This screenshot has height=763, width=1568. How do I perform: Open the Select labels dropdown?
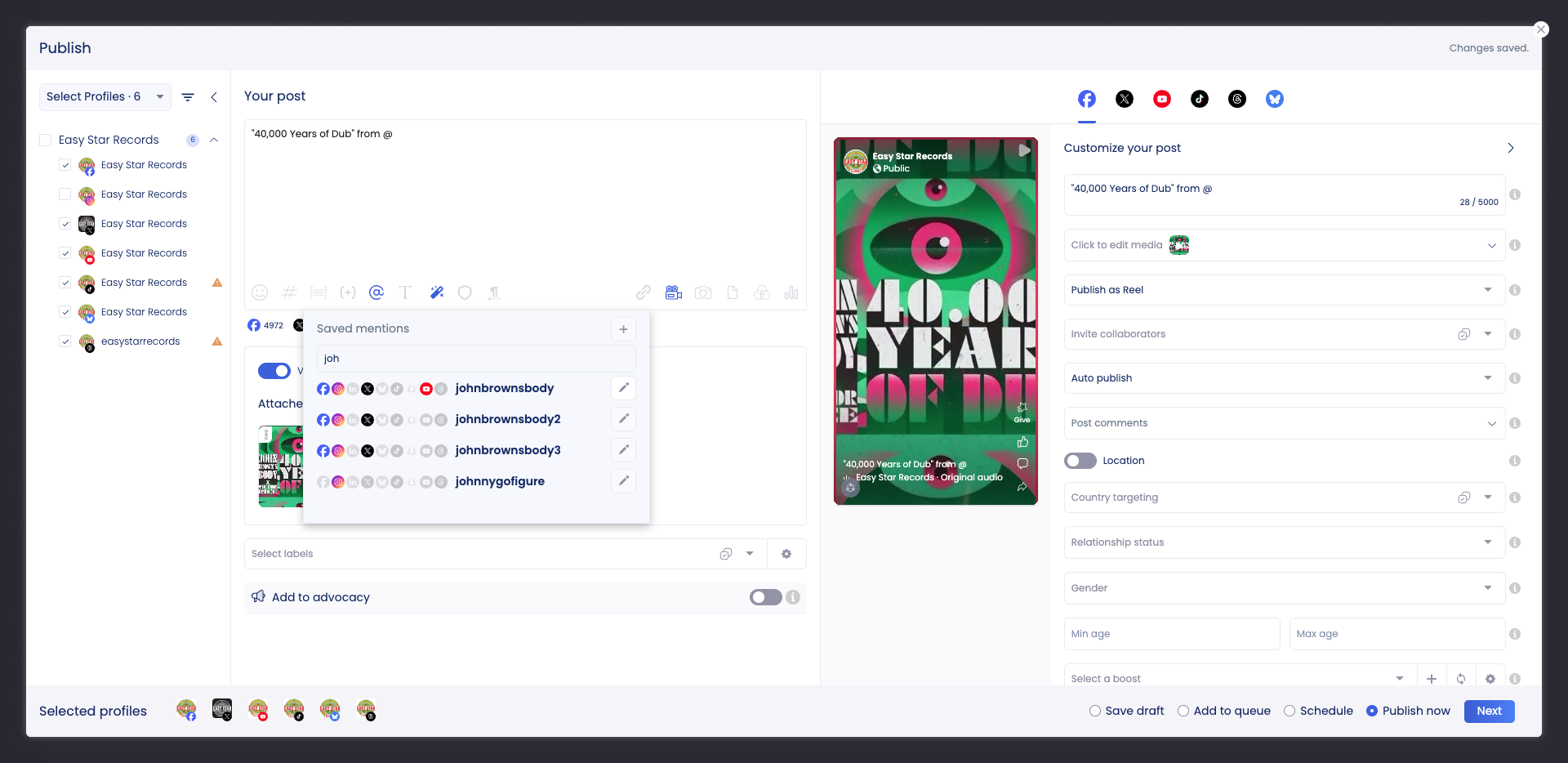[506, 554]
